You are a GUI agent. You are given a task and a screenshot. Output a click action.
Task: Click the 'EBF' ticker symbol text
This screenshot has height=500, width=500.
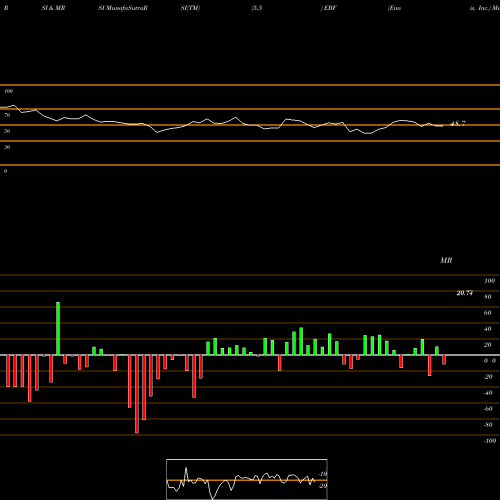pyautogui.click(x=330, y=8)
